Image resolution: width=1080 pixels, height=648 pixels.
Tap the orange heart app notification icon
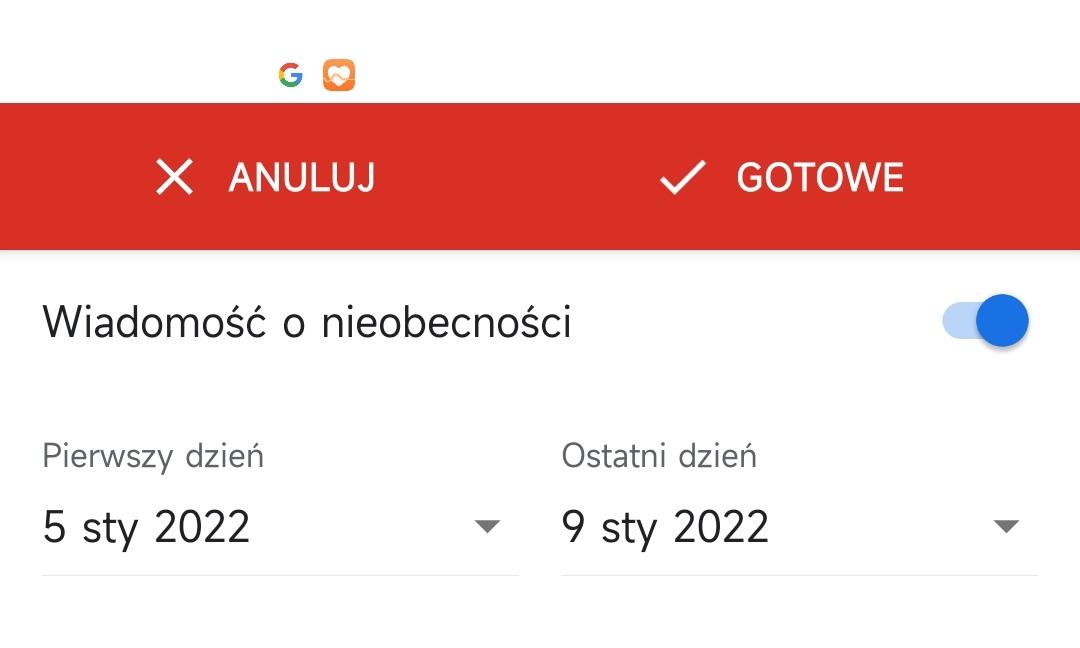click(339, 75)
